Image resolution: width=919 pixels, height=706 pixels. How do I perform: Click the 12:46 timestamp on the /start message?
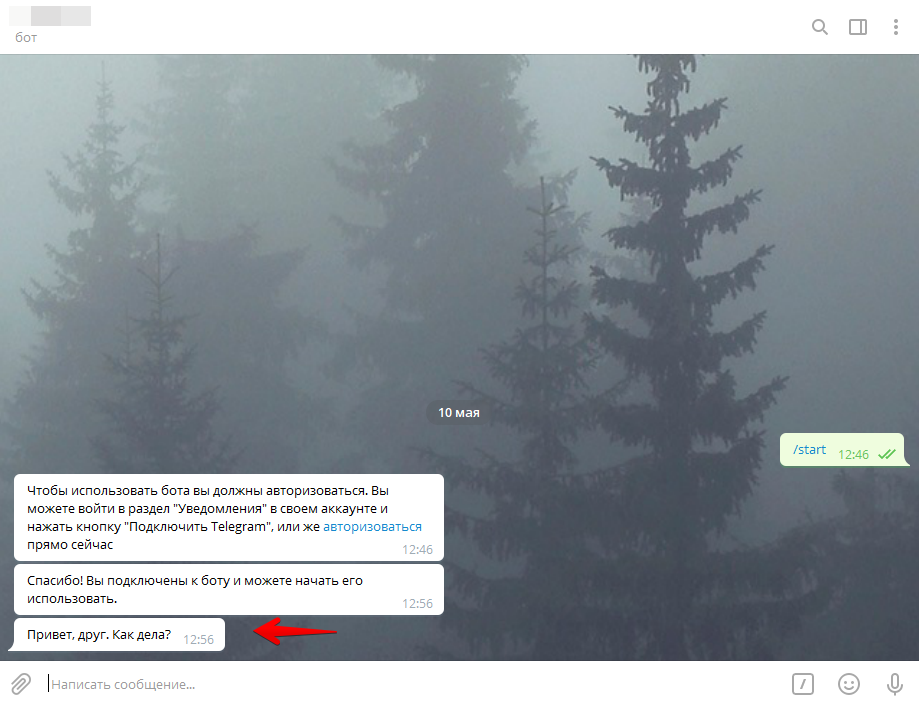tap(853, 455)
